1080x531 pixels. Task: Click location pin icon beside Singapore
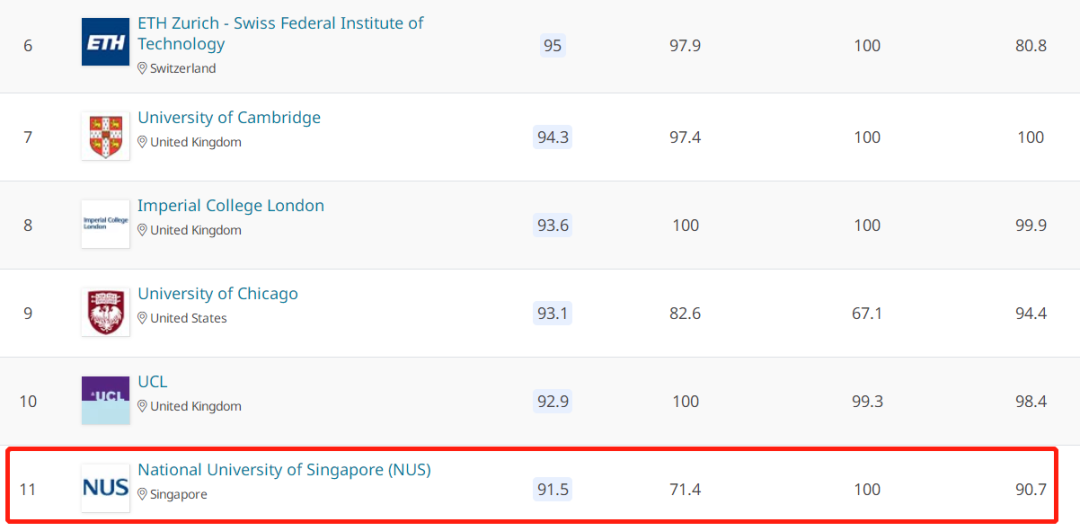143,494
